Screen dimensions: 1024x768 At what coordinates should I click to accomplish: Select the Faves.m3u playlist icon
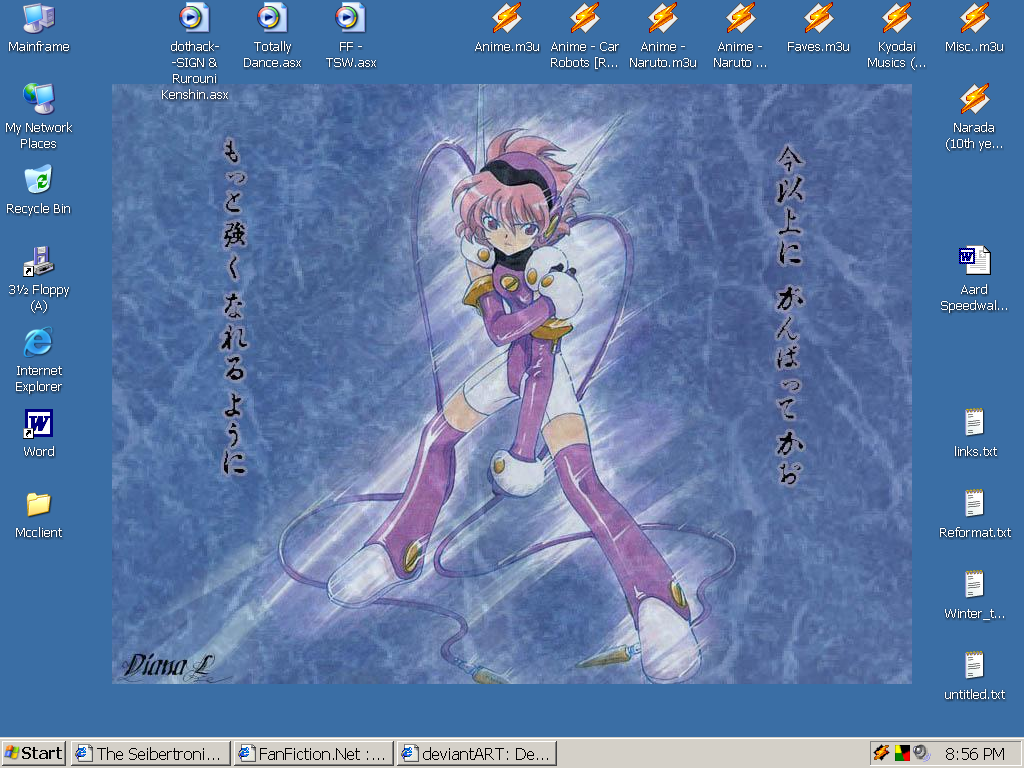(x=818, y=18)
